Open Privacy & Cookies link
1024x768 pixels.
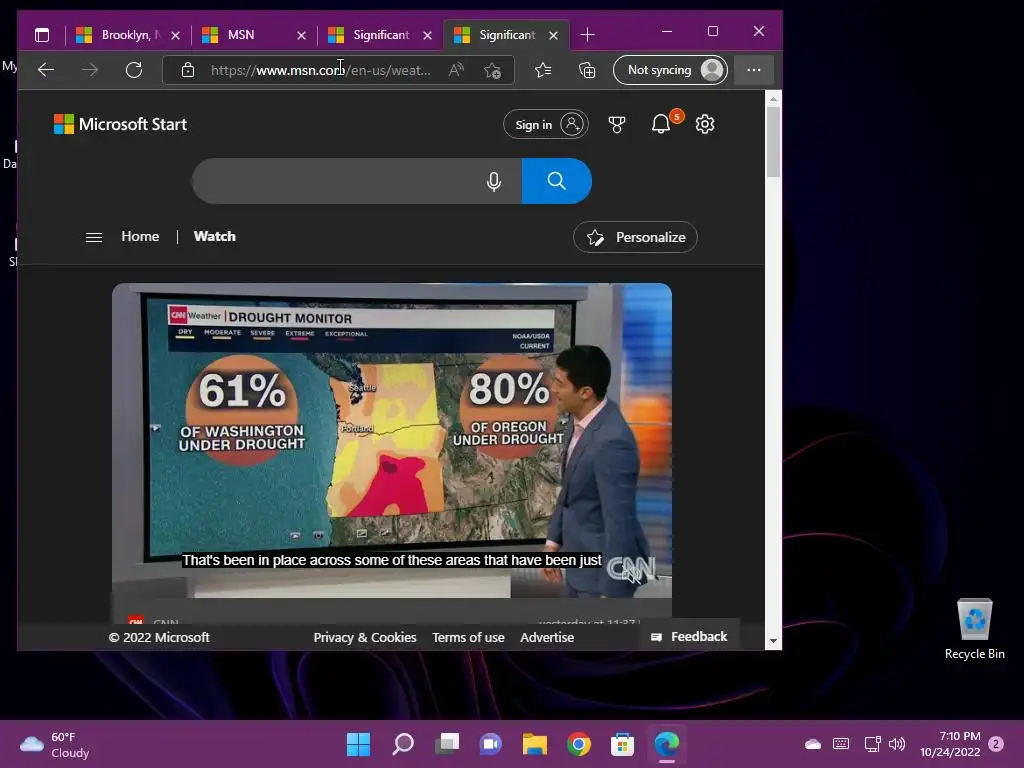click(364, 637)
